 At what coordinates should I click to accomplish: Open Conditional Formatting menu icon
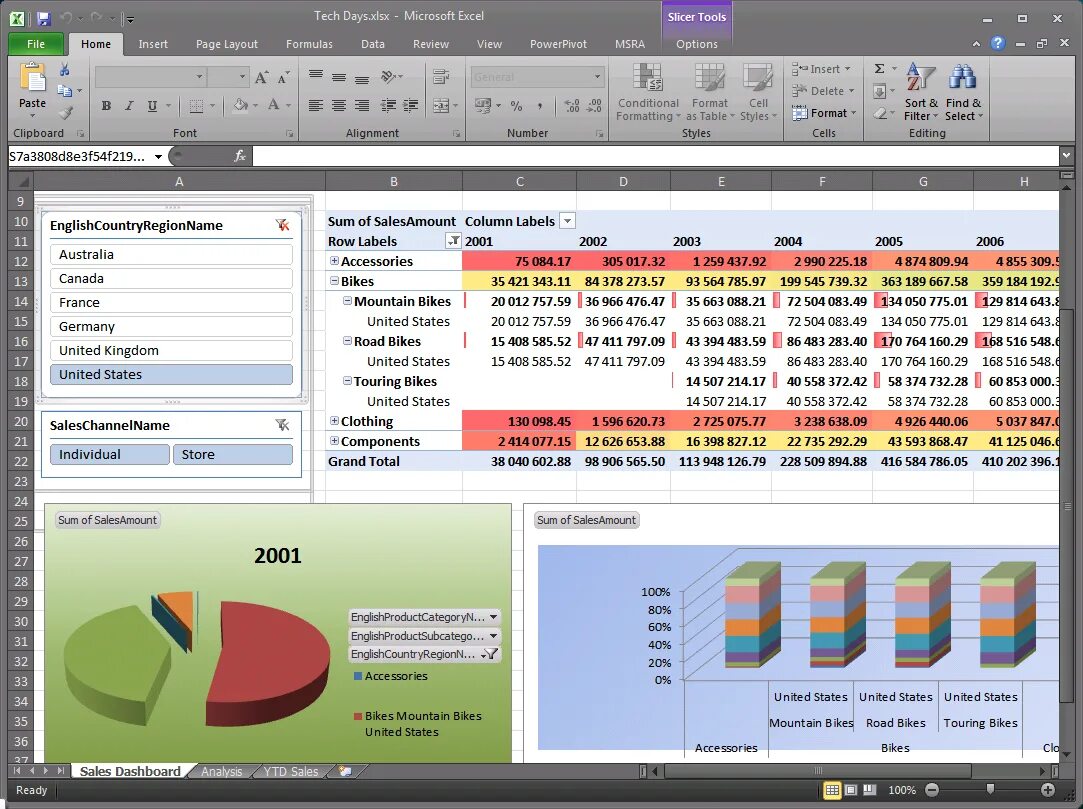[648, 77]
